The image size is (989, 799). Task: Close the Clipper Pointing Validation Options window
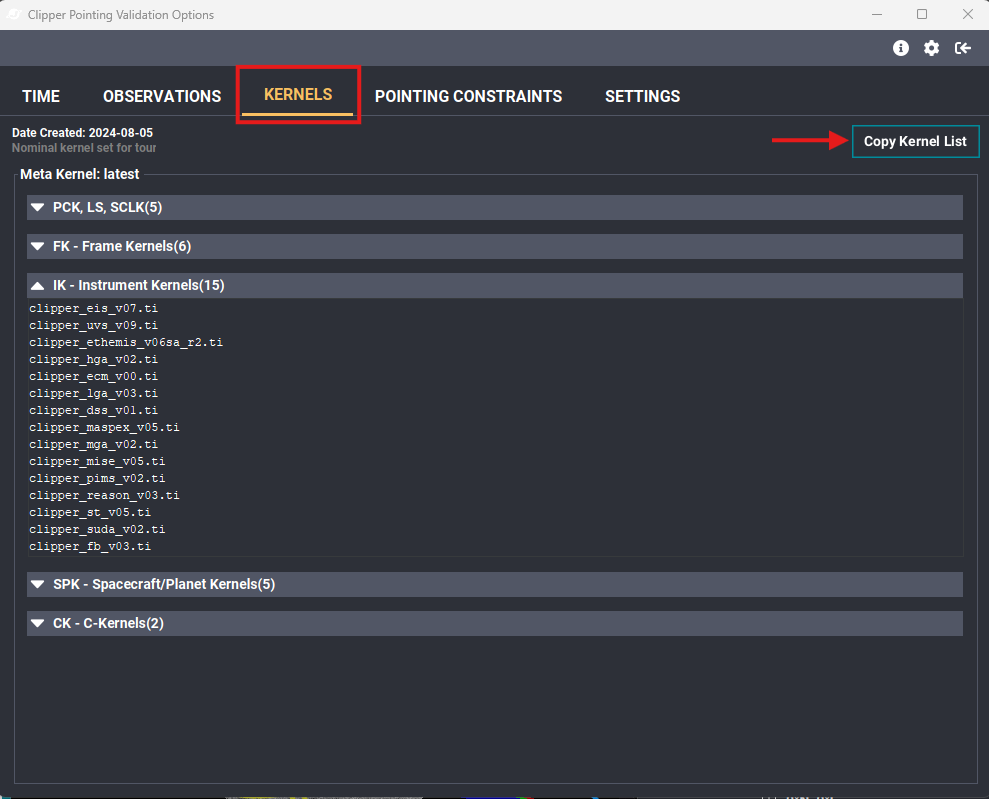coord(968,14)
